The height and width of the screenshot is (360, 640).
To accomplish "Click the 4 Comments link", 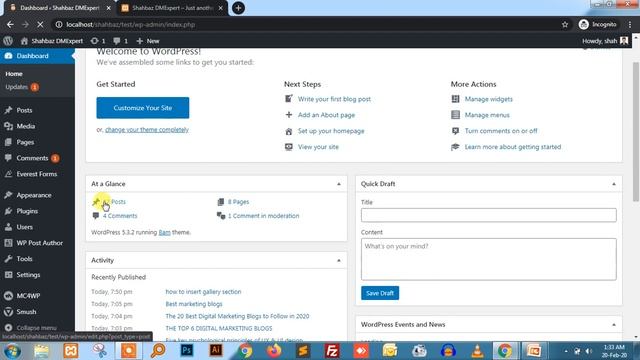I will coord(120,216).
